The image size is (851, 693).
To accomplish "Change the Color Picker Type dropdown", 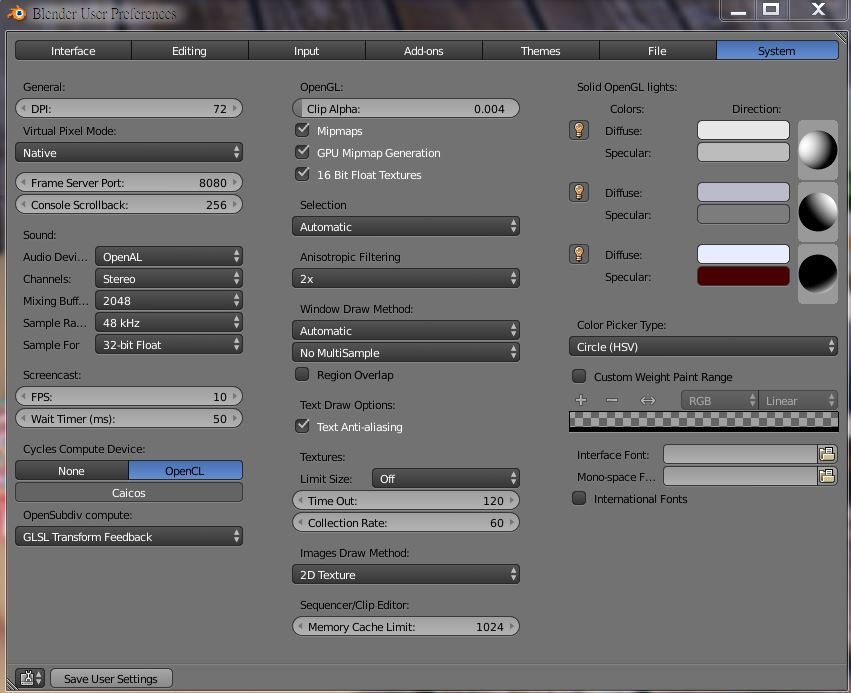I will click(703, 346).
